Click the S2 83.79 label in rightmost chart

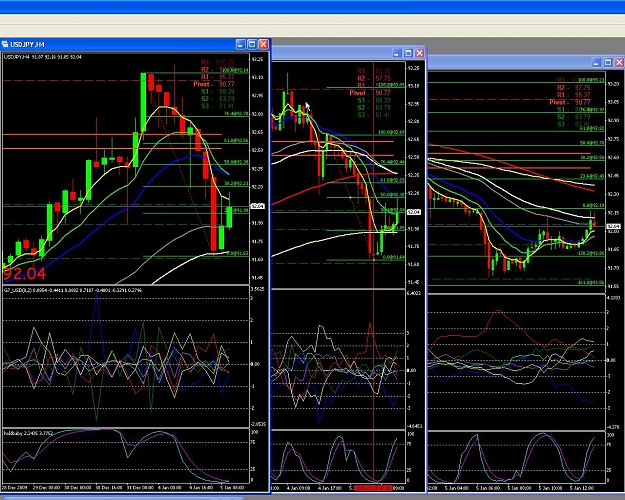[x=573, y=117]
